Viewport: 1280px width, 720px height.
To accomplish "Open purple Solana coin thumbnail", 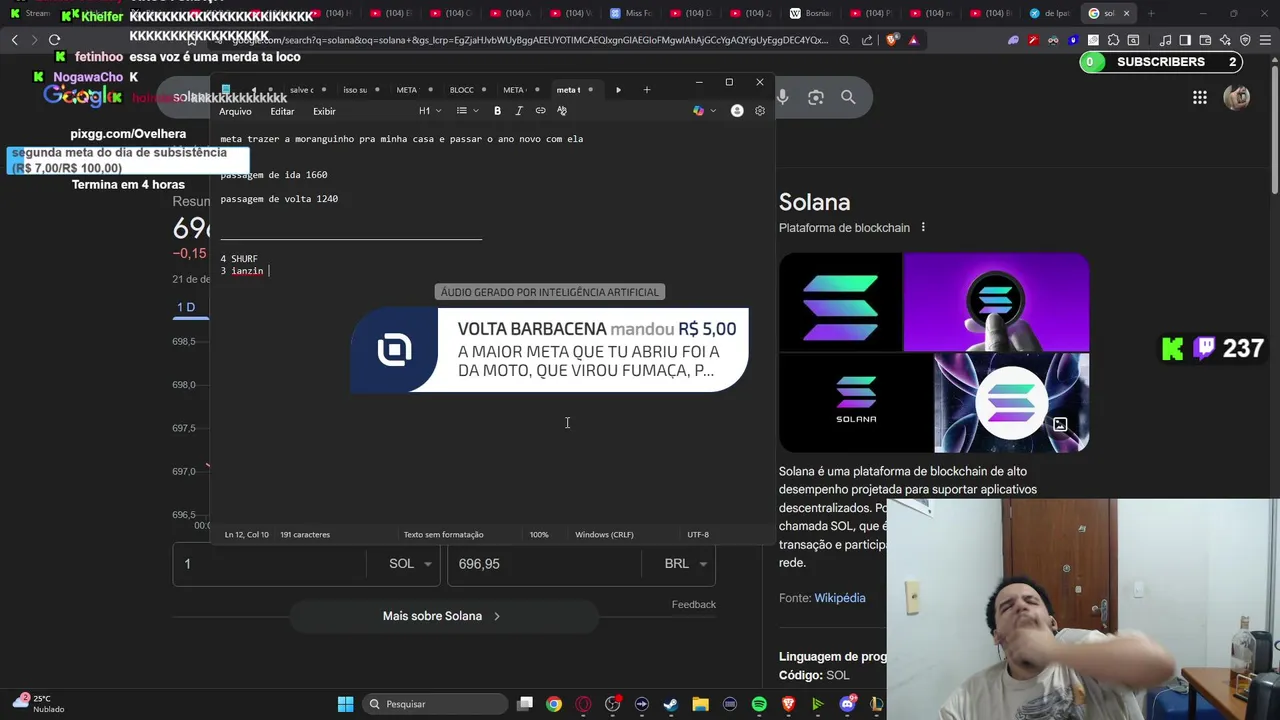I will pos(996,302).
